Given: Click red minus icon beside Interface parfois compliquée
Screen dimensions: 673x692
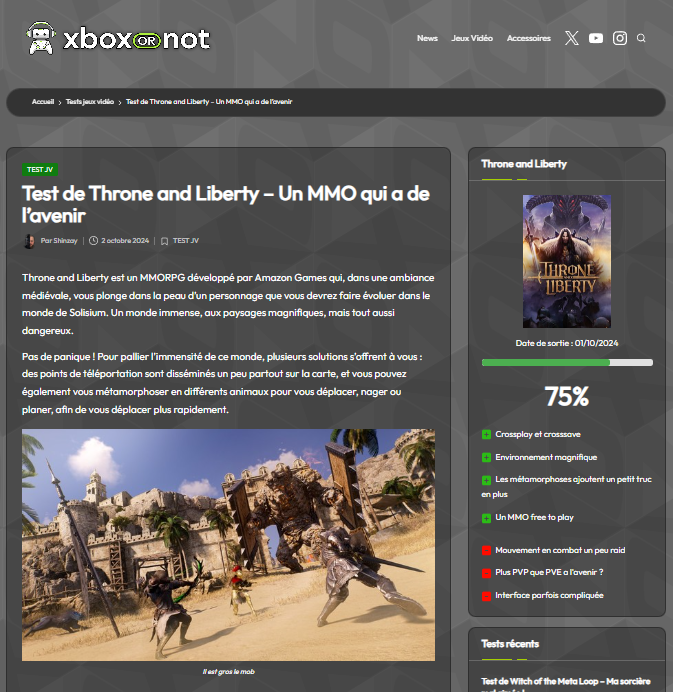Looking at the screenshot, I should coord(486,596).
